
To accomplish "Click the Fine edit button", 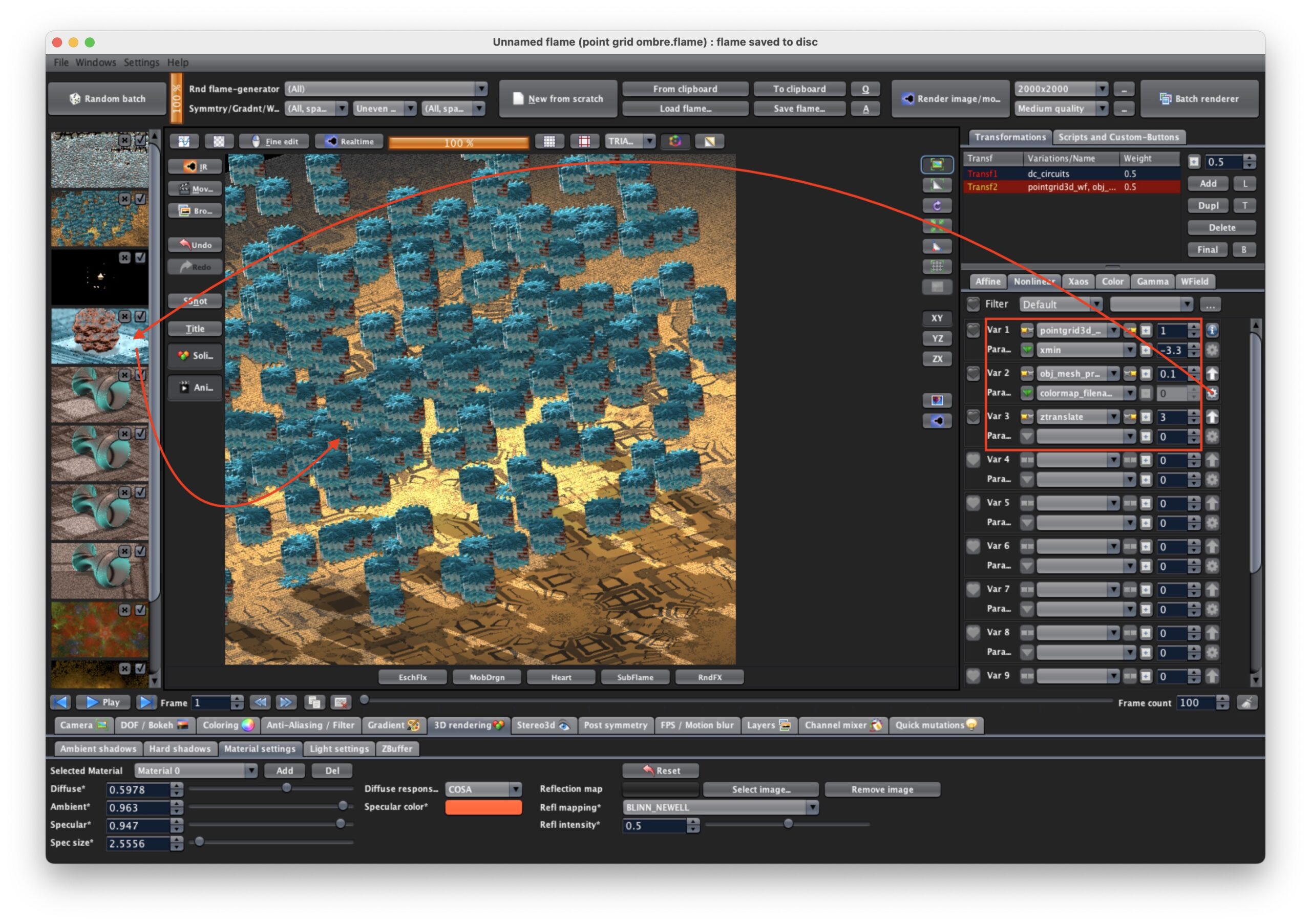I will tap(274, 141).
